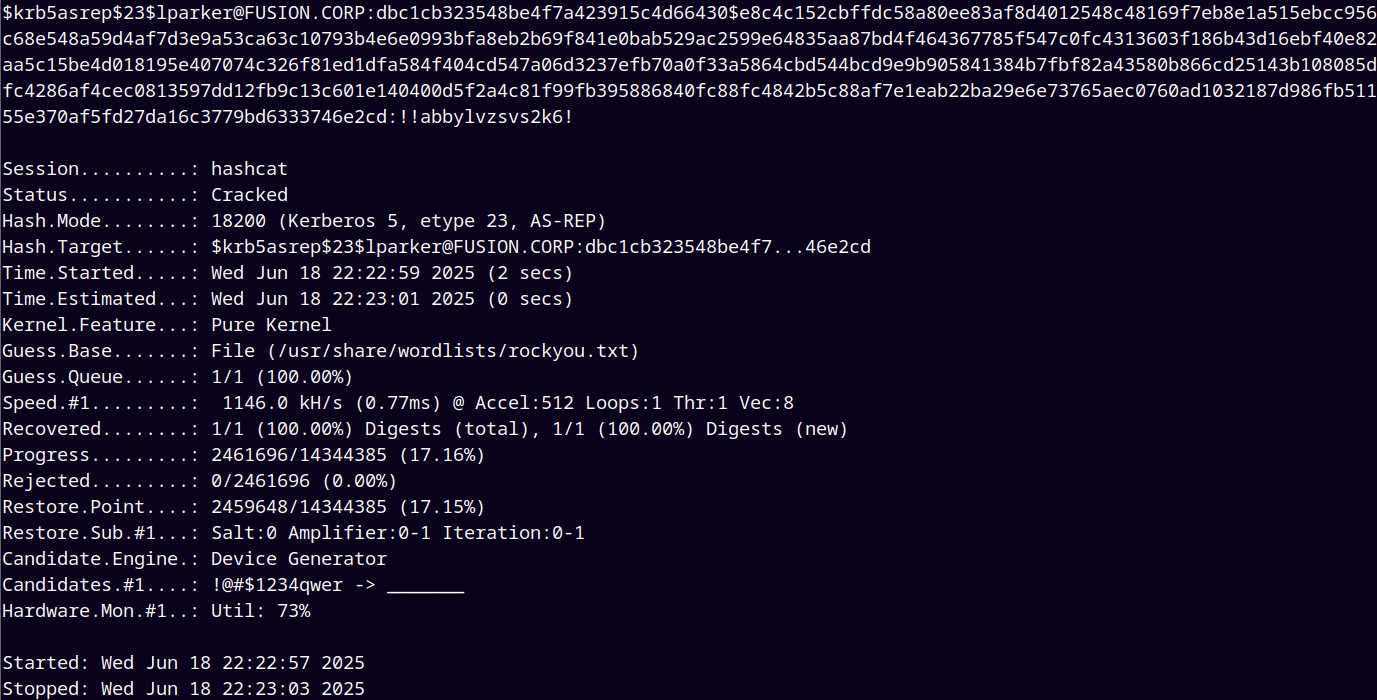Click the Kernel.Feature Pure Kernel text
The height and width of the screenshot is (700, 1377).
pos(271,325)
